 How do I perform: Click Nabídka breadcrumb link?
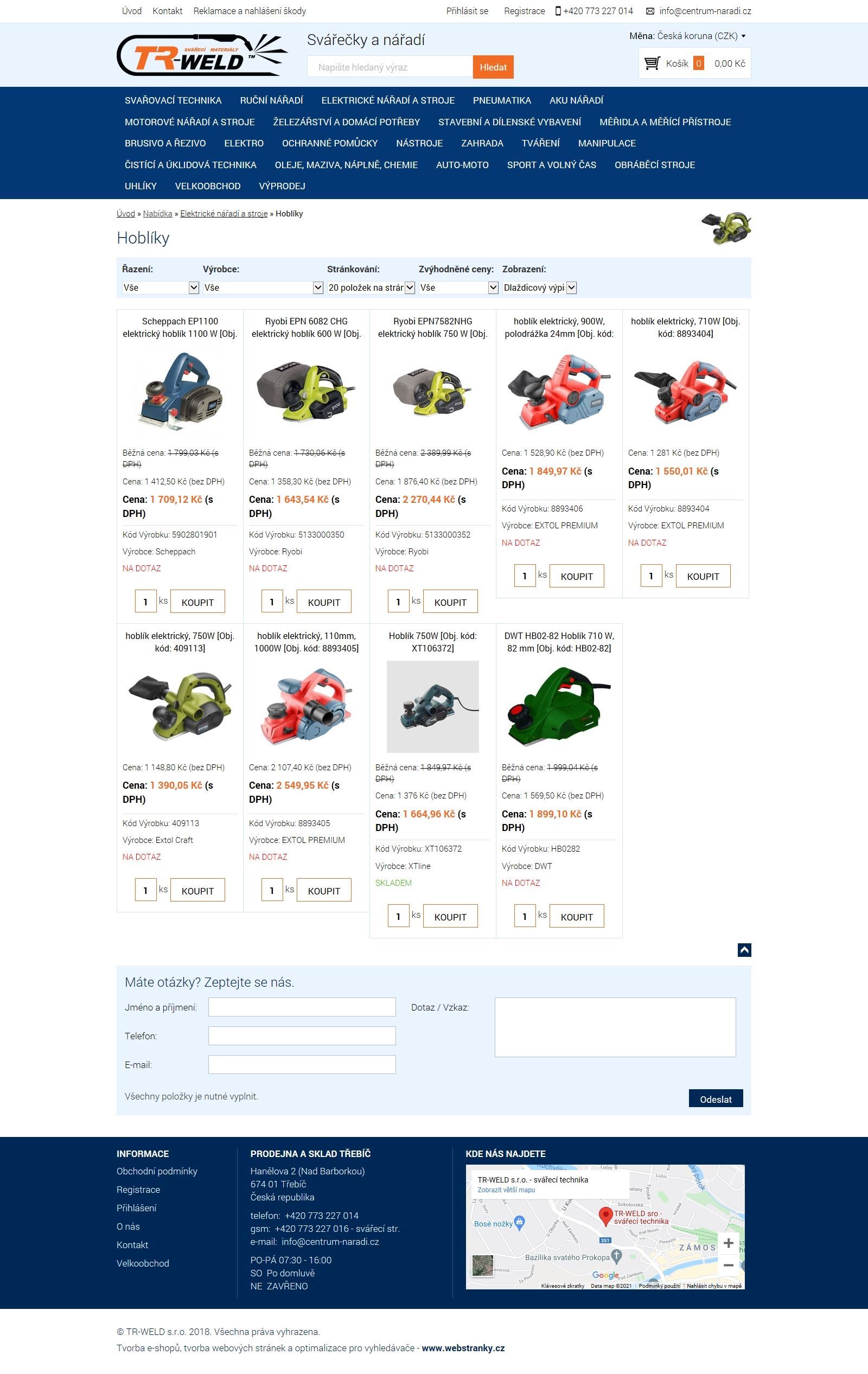pos(157,214)
